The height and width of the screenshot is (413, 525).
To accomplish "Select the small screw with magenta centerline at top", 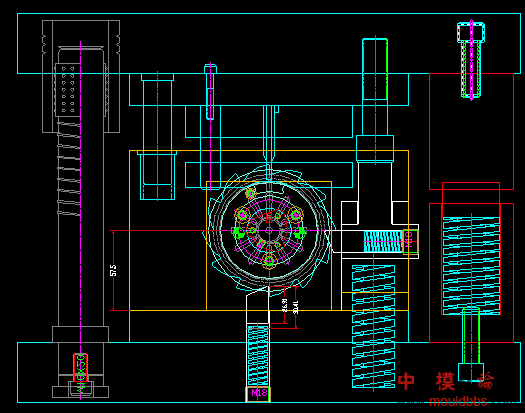I will tap(210, 92).
